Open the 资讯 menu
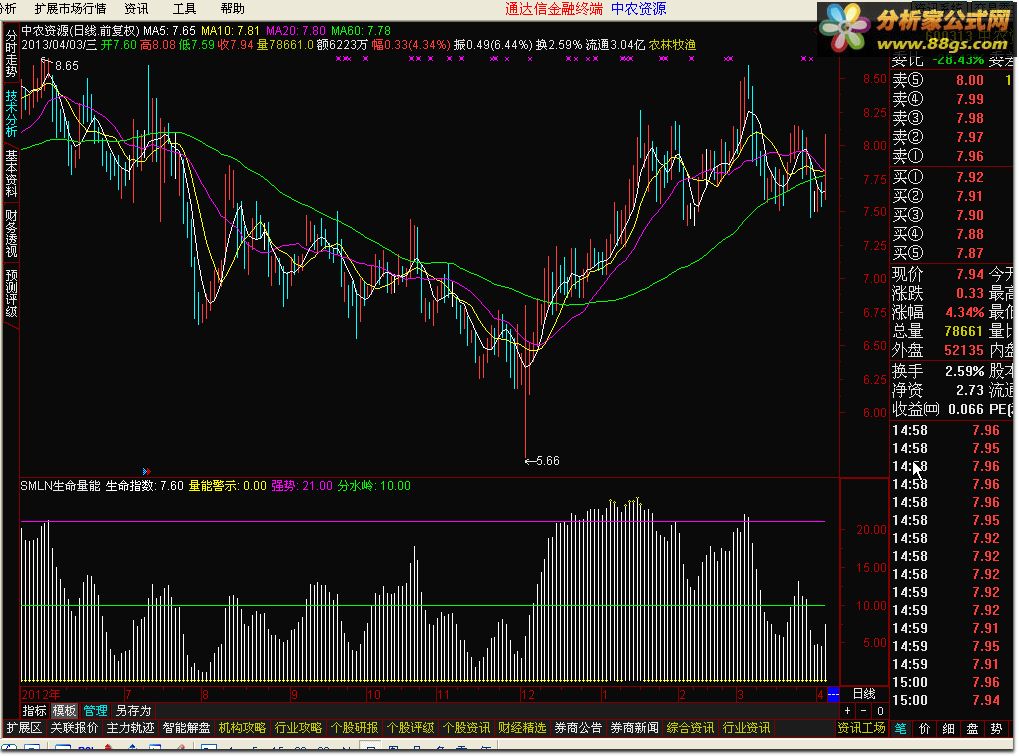1019x756 pixels. 136,8
